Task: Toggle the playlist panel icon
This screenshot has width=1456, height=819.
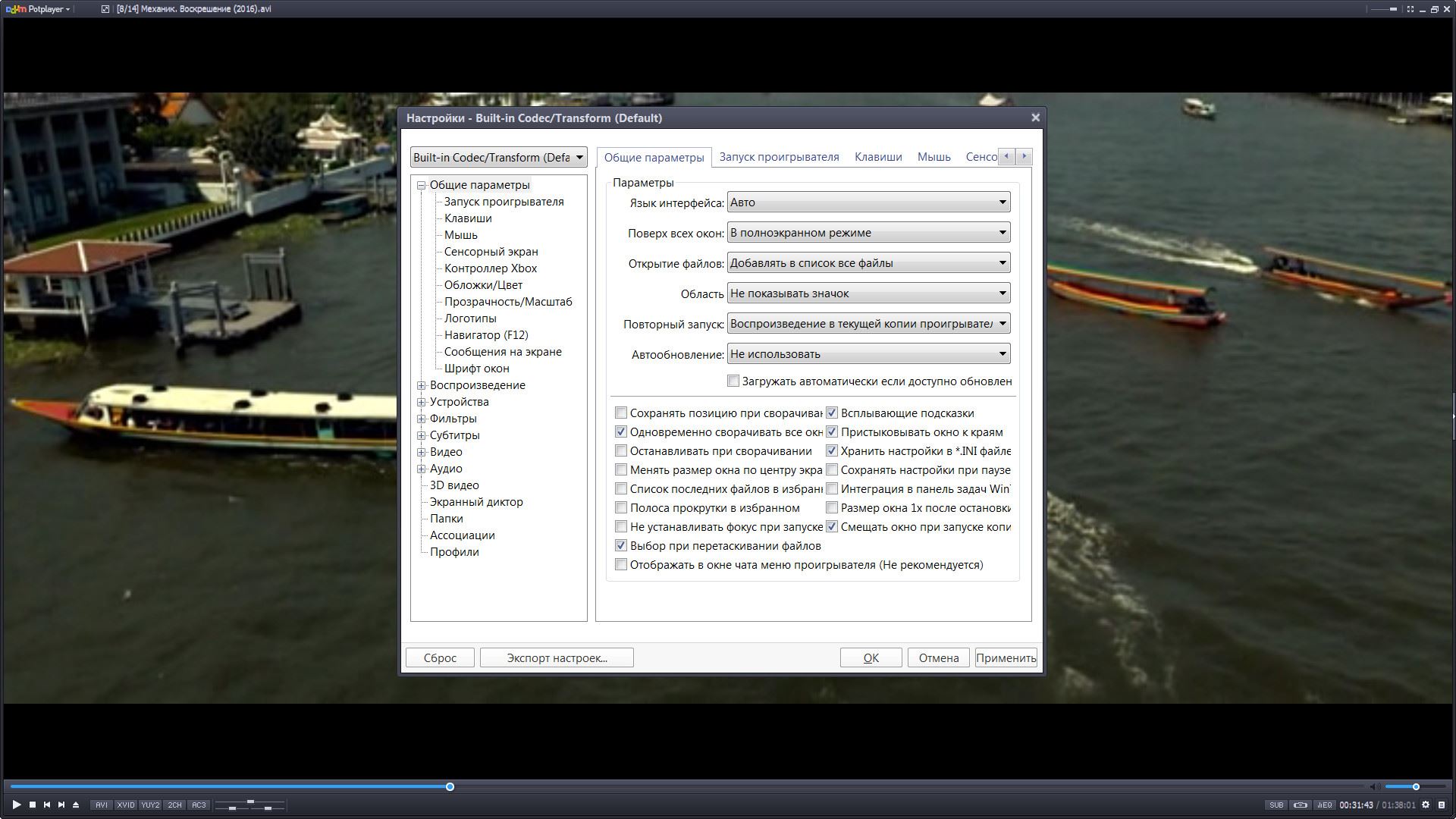Action: [x=1442, y=805]
